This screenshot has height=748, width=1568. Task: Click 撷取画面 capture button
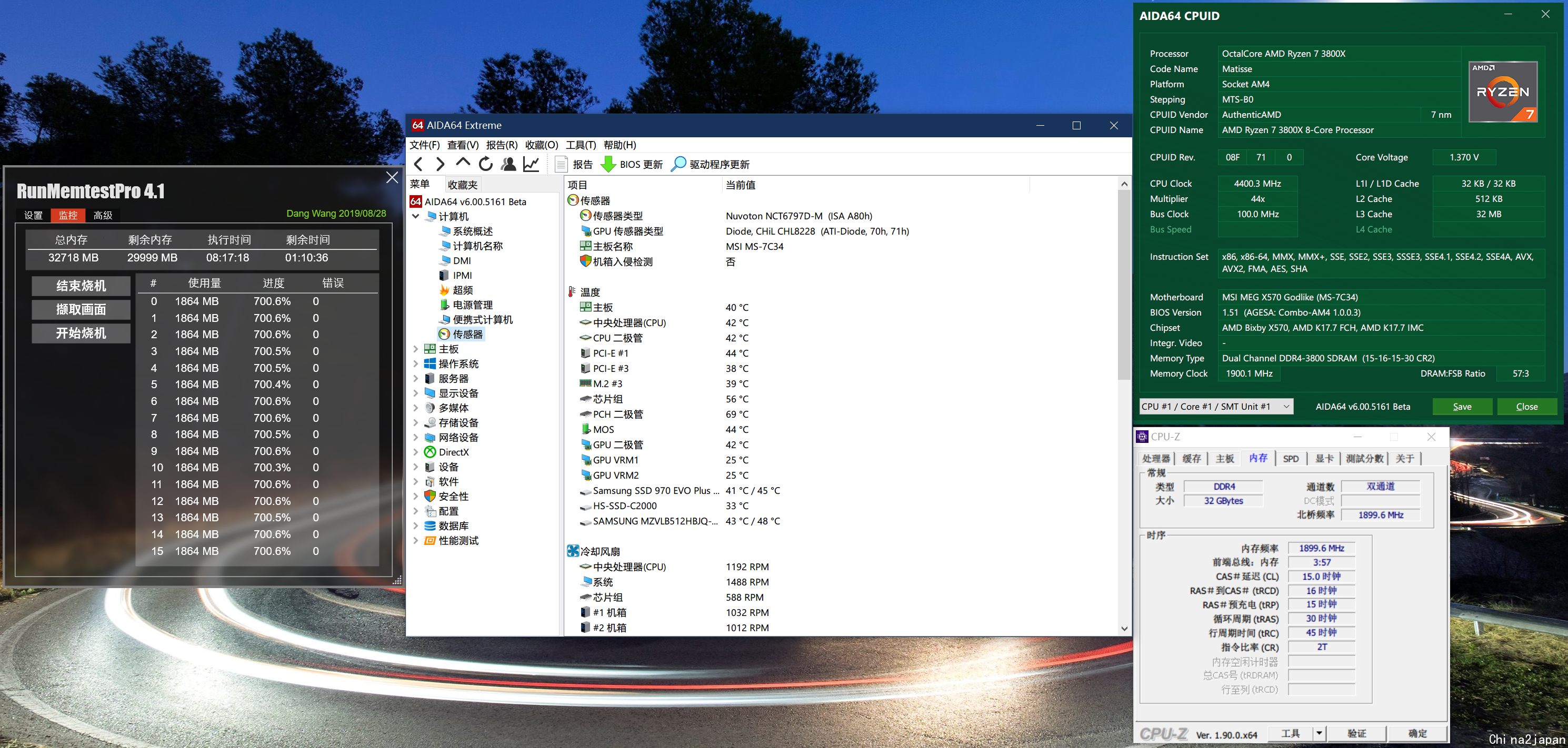pos(81,309)
